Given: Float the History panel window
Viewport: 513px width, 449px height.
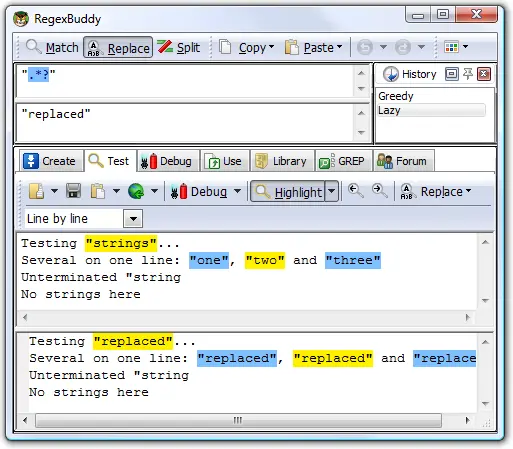Looking at the screenshot, I should point(451,74).
